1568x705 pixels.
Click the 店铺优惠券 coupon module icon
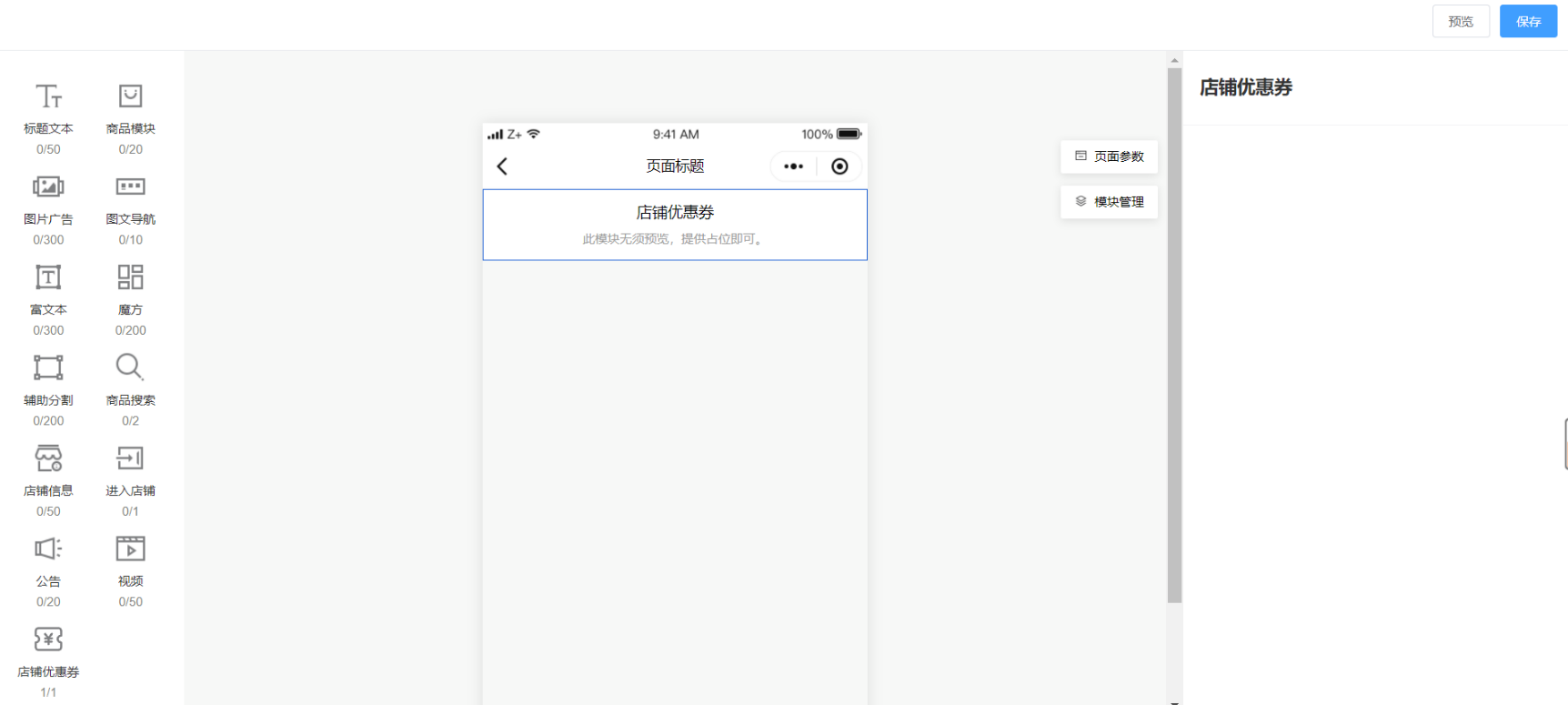pyautogui.click(x=48, y=640)
